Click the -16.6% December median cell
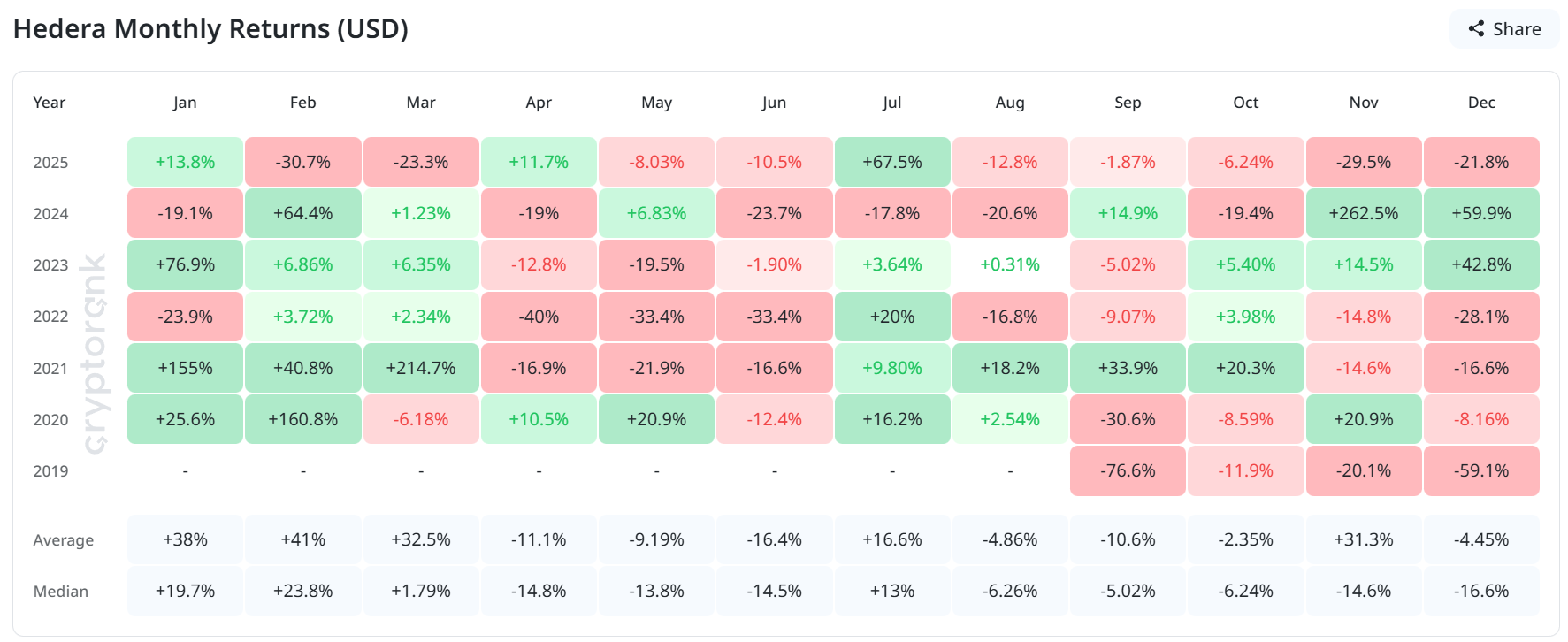 click(x=1481, y=591)
